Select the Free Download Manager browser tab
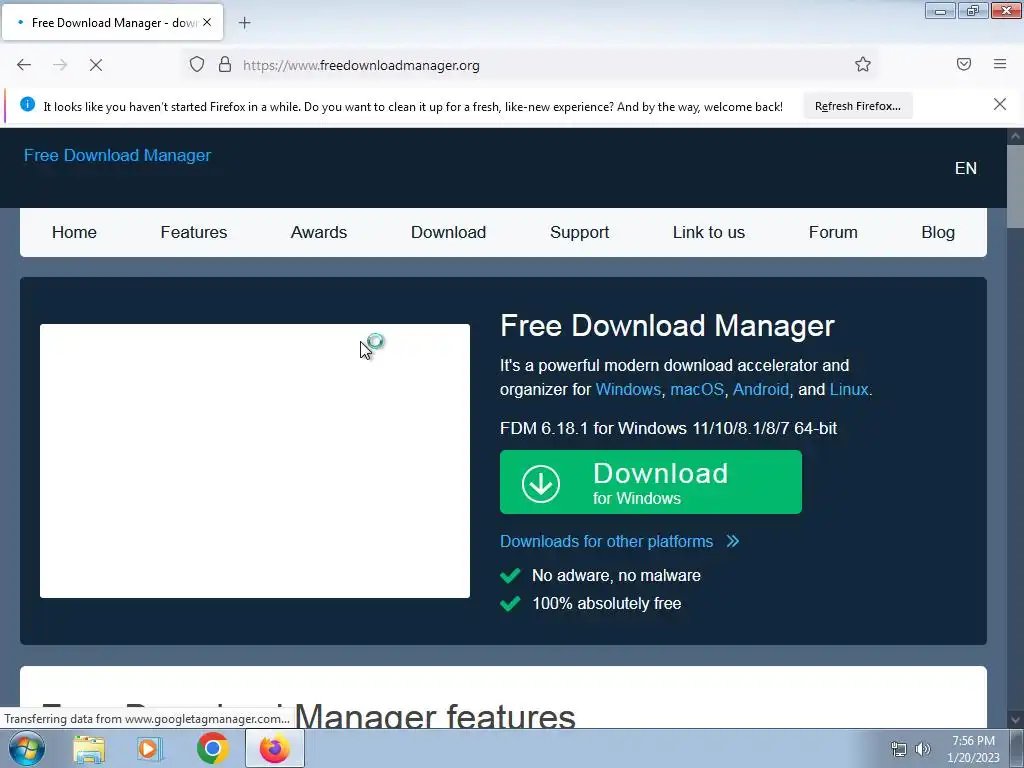 (112, 22)
